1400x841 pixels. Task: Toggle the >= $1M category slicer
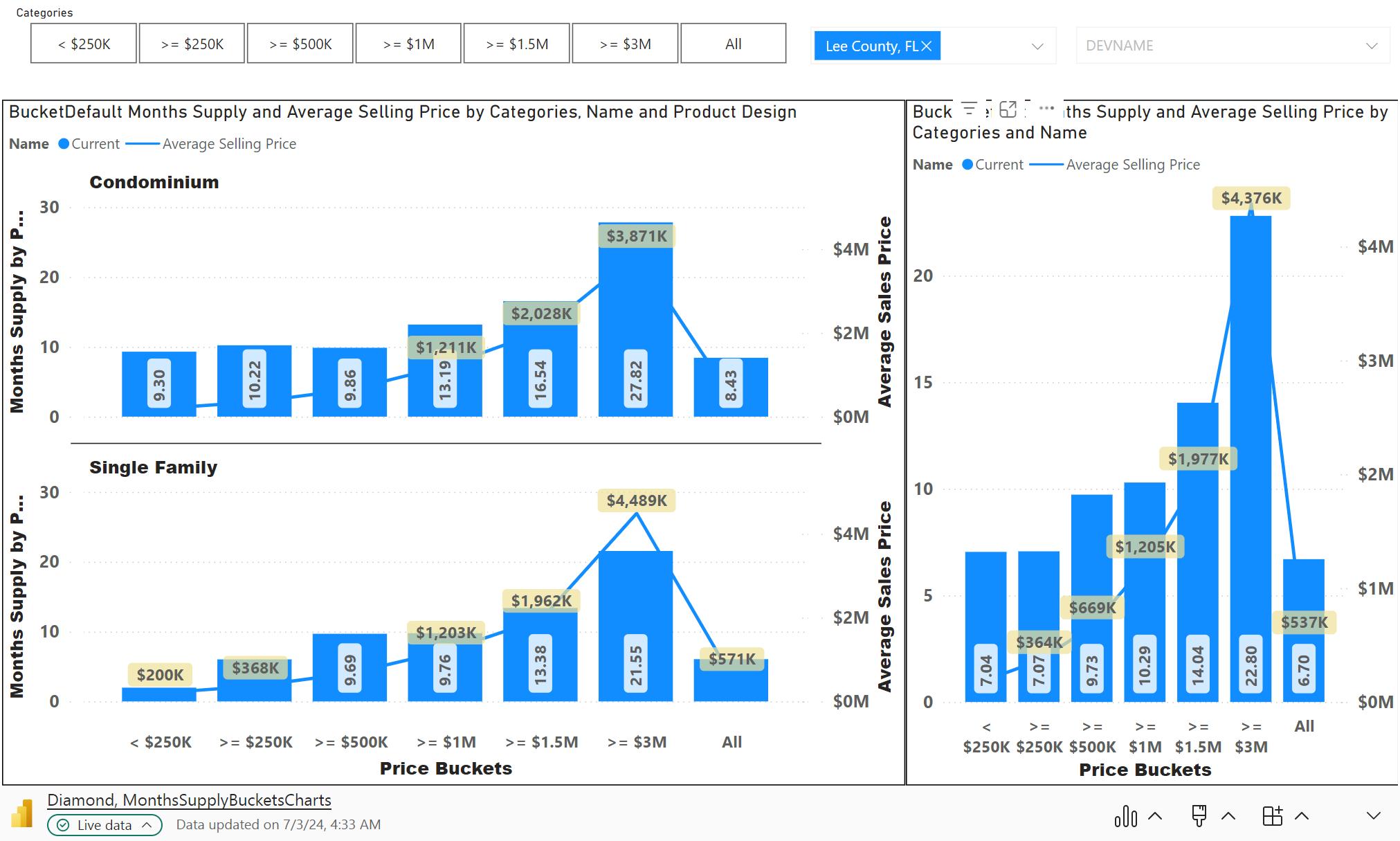[x=408, y=44]
